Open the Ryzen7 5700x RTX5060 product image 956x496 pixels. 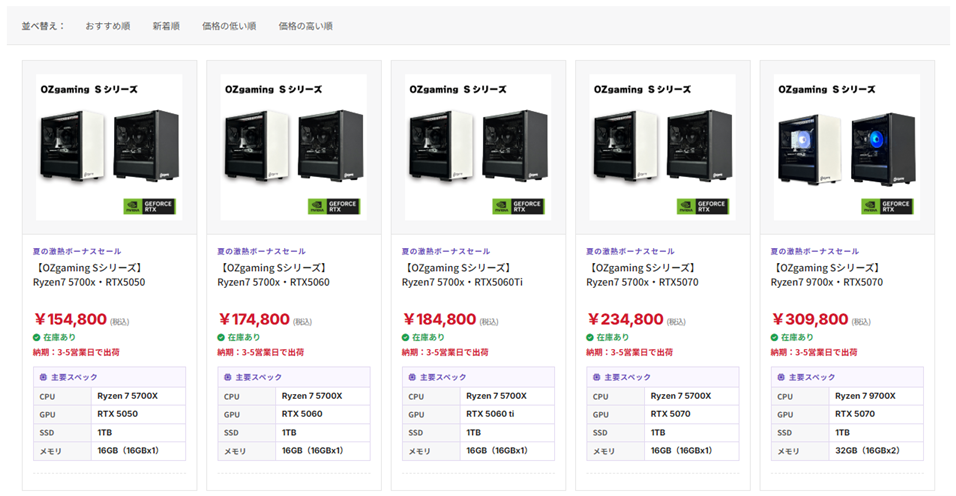[293, 147]
